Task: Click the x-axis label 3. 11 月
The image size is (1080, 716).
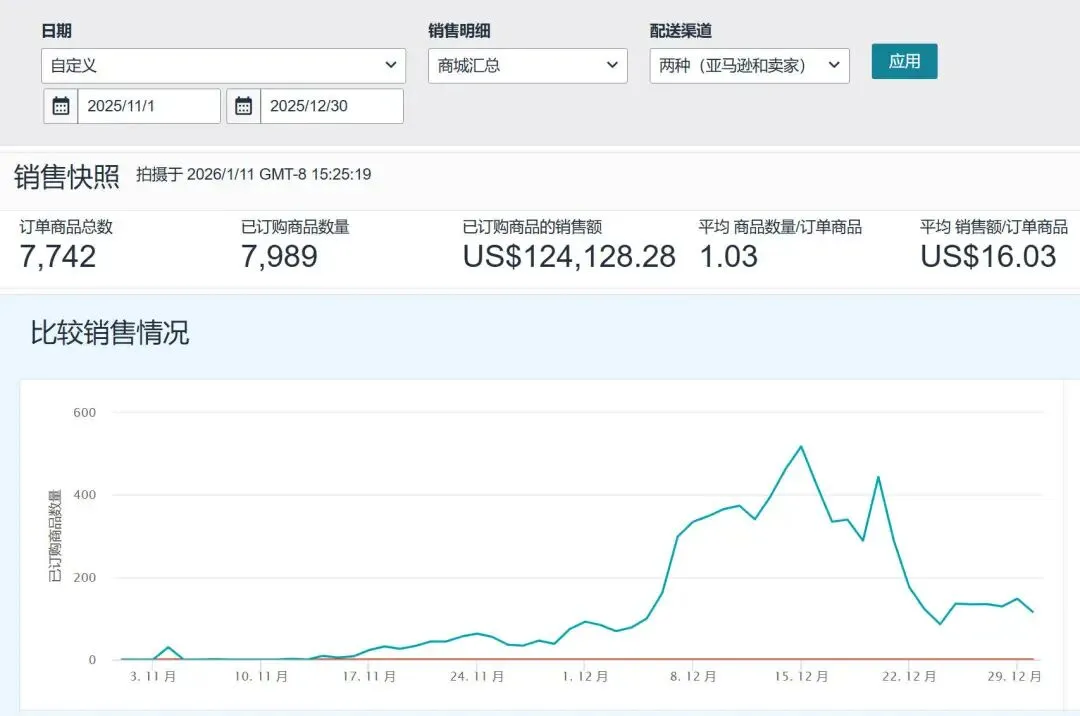Action: 153,677
